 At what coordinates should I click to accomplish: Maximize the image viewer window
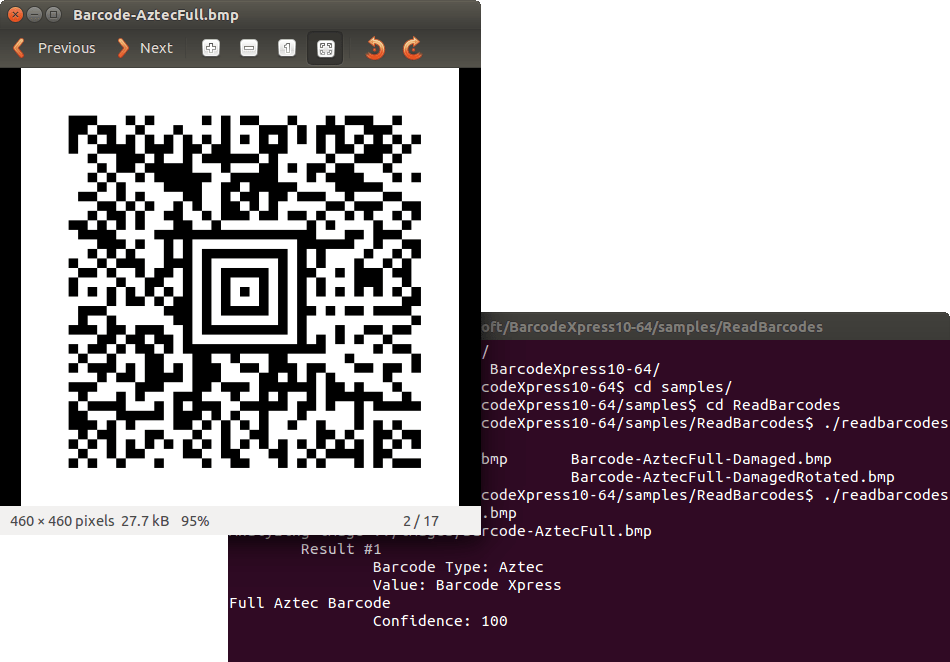(53, 15)
